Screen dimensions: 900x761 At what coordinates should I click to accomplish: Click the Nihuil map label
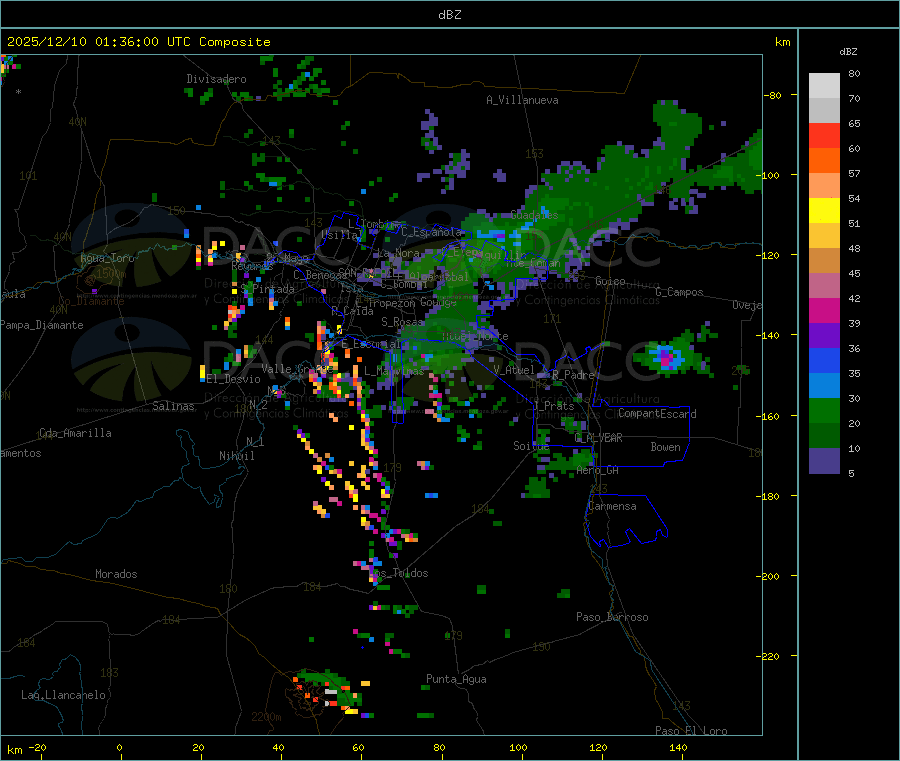[236, 456]
